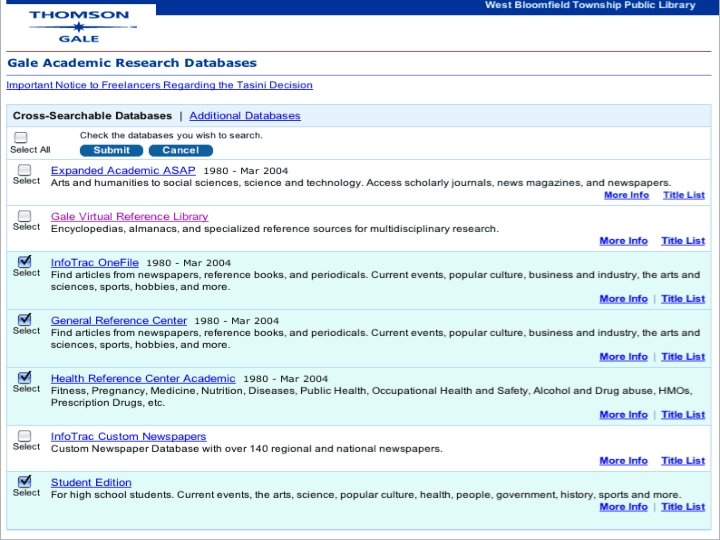720x540 pixels.
Task: View More Info for Gale Virtual Reference Library
Action: (624, 241)
